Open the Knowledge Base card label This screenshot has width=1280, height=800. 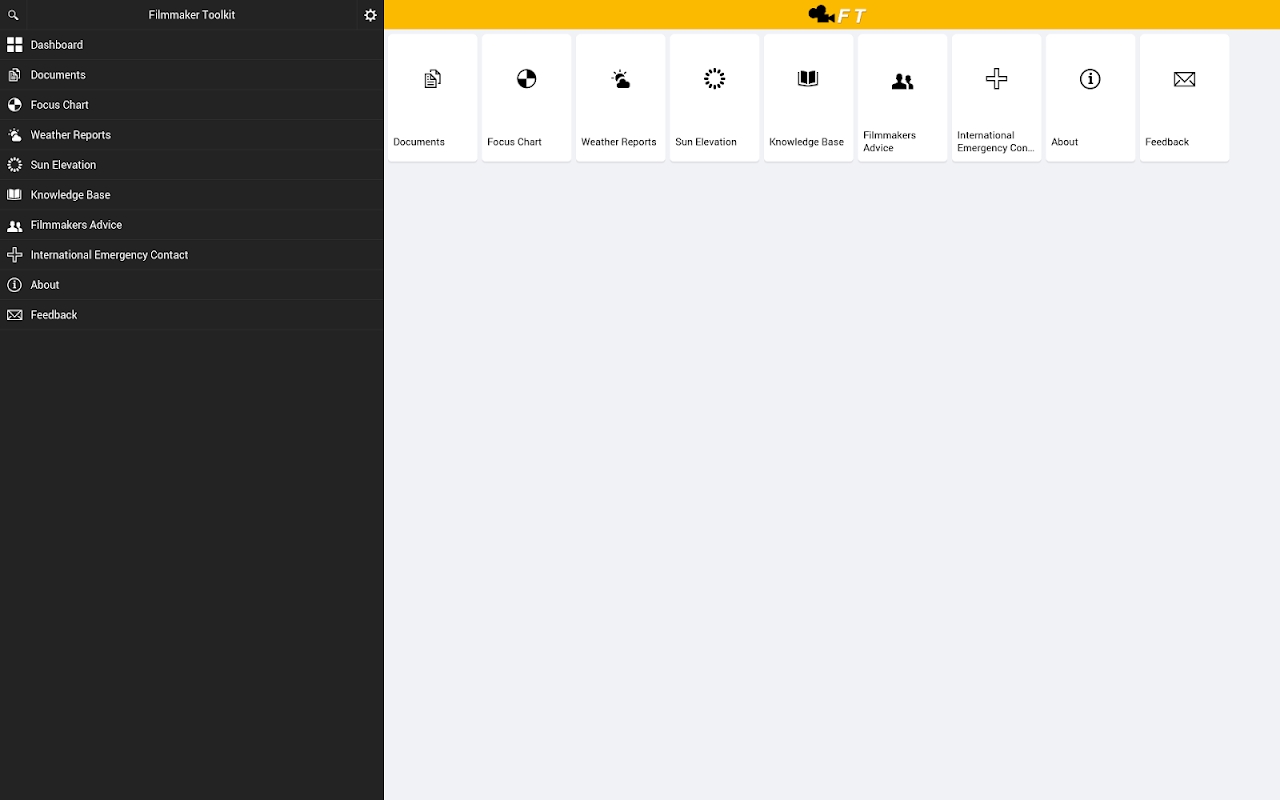click(807, 142)
